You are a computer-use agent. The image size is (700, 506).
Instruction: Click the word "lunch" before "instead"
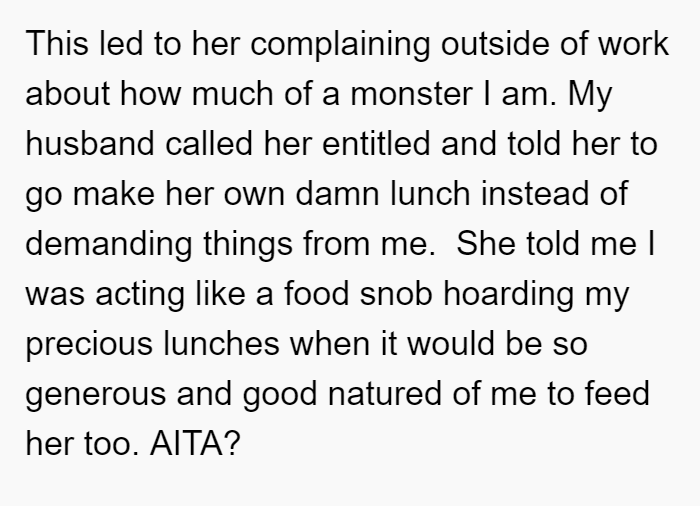tap(430, 194)
